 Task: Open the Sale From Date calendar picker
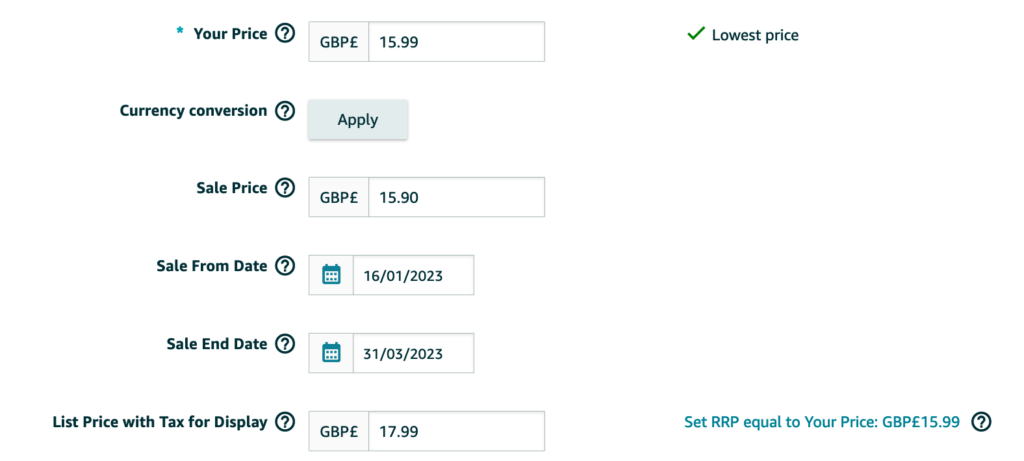point(332,275)
